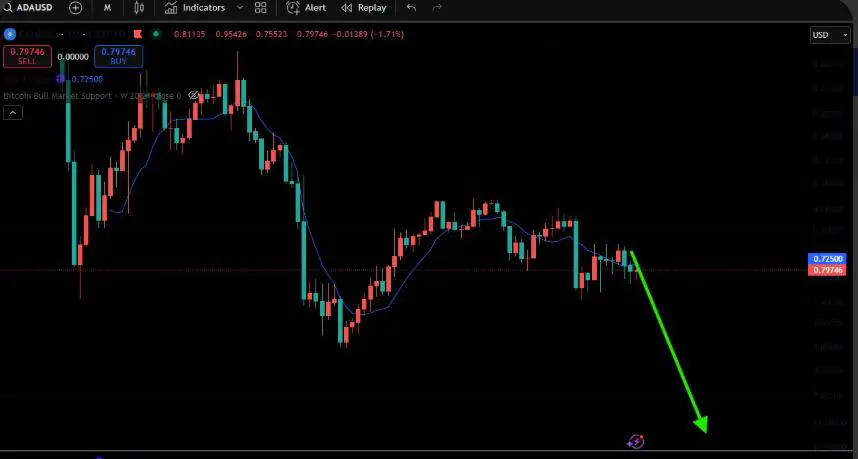Open the Indicators dialog
This screenshot has height=459, width=858.
194,8
